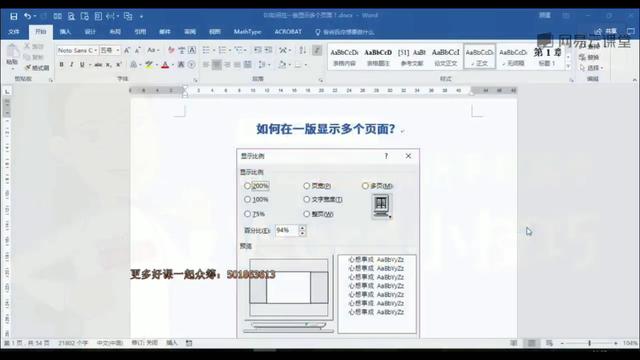Open the font size dropdown

pyautogui.click(x=118, y=50)
